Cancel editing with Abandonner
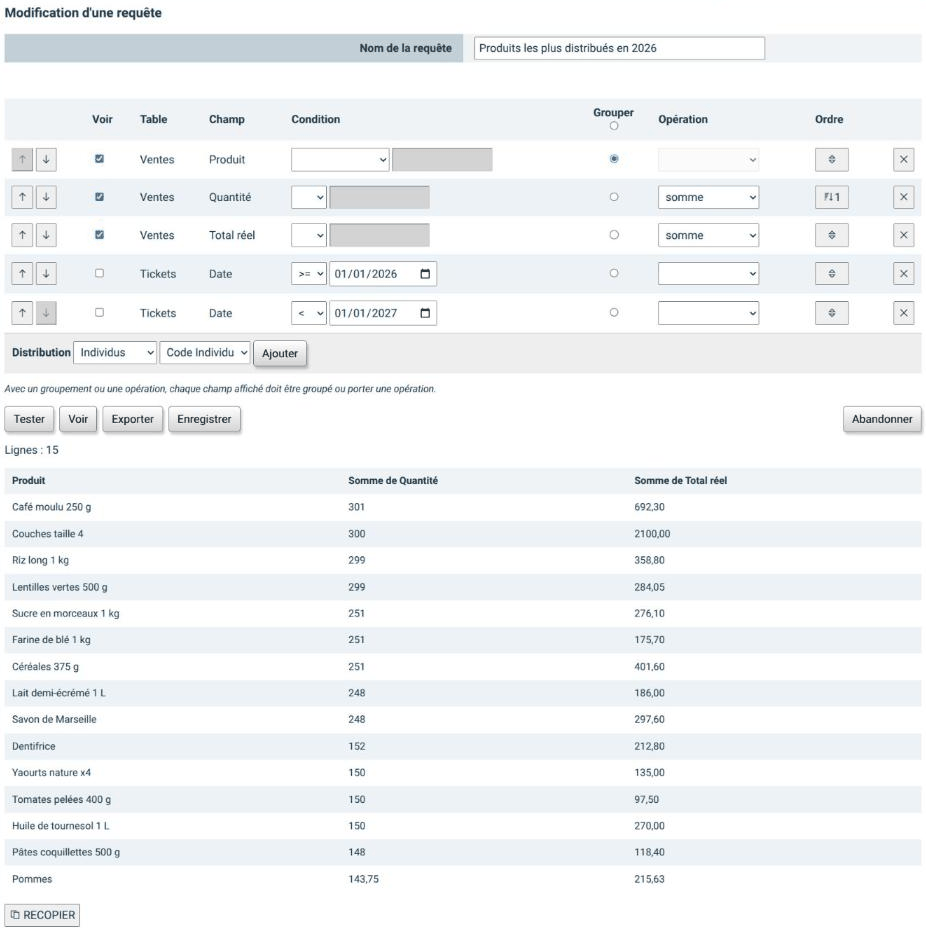 tap(882, 419)
